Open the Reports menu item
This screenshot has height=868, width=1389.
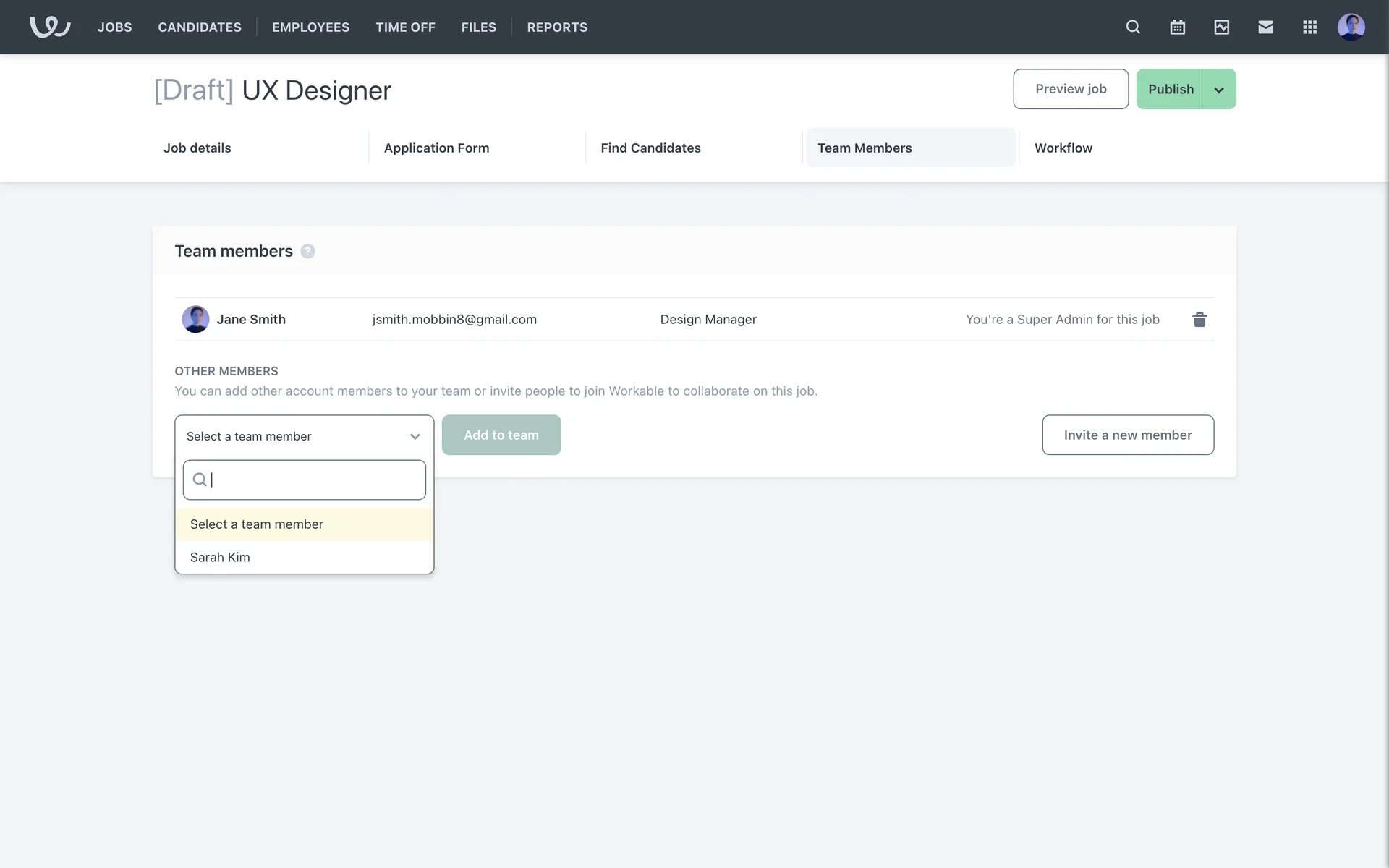click(556, 27)
